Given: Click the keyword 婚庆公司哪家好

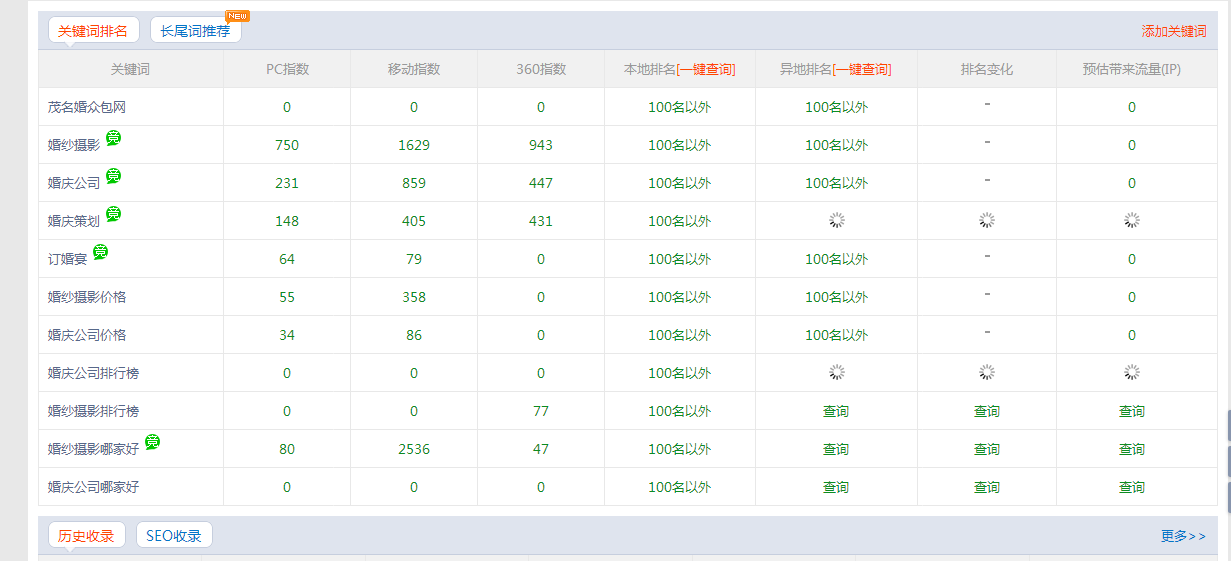Looking at the screenshot, I should [x=94, y=487].
